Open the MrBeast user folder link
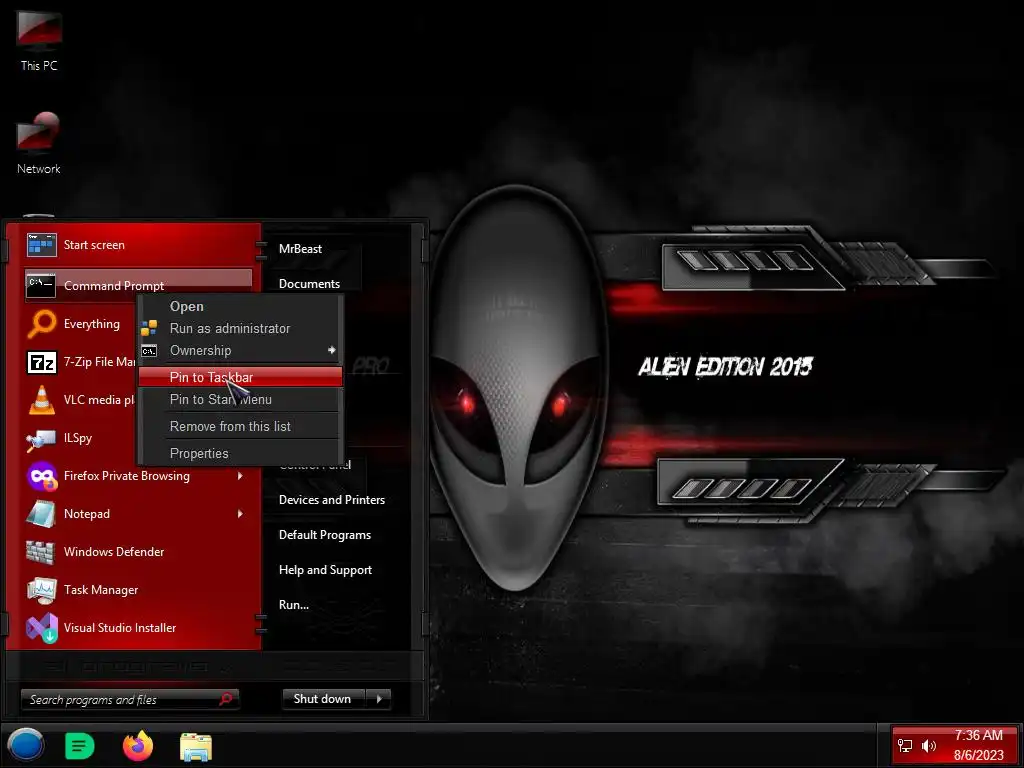 300,249
